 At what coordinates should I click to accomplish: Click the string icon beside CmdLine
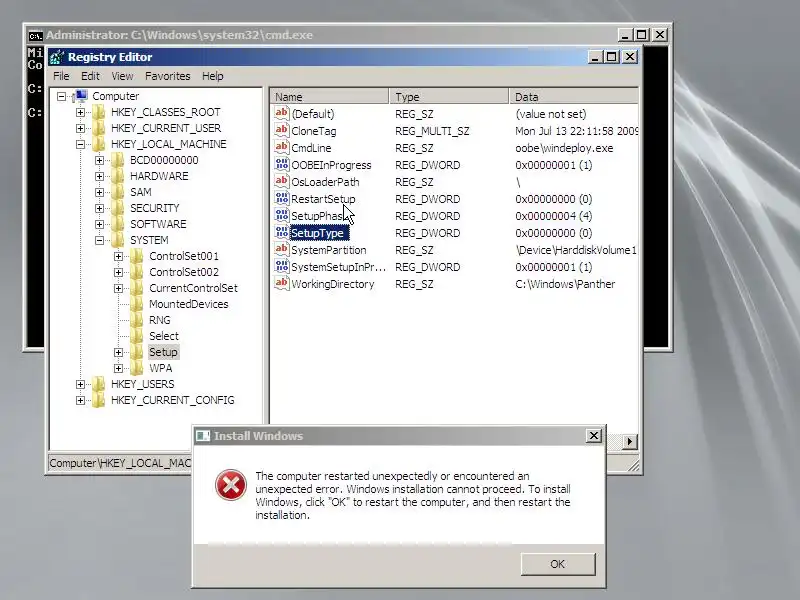click(282, 147)
